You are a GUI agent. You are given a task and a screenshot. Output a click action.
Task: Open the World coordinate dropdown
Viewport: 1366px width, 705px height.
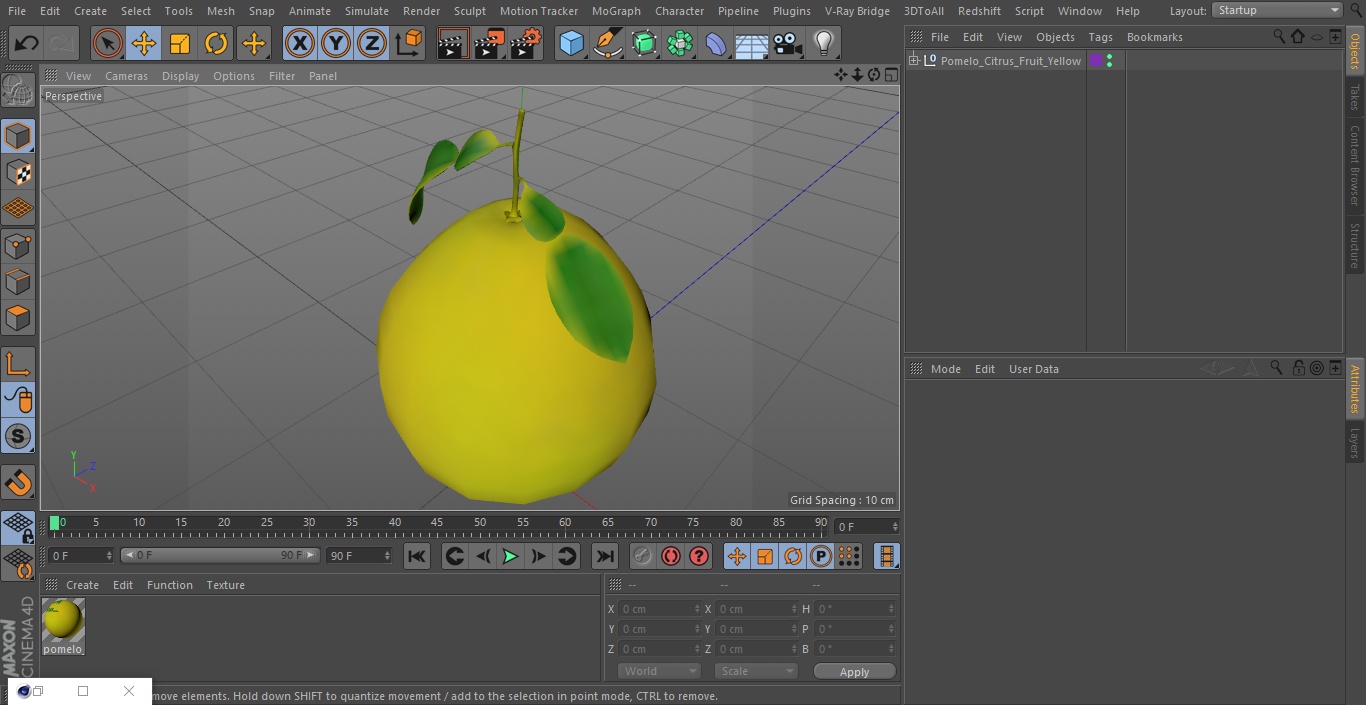click(x=658, y=671)
